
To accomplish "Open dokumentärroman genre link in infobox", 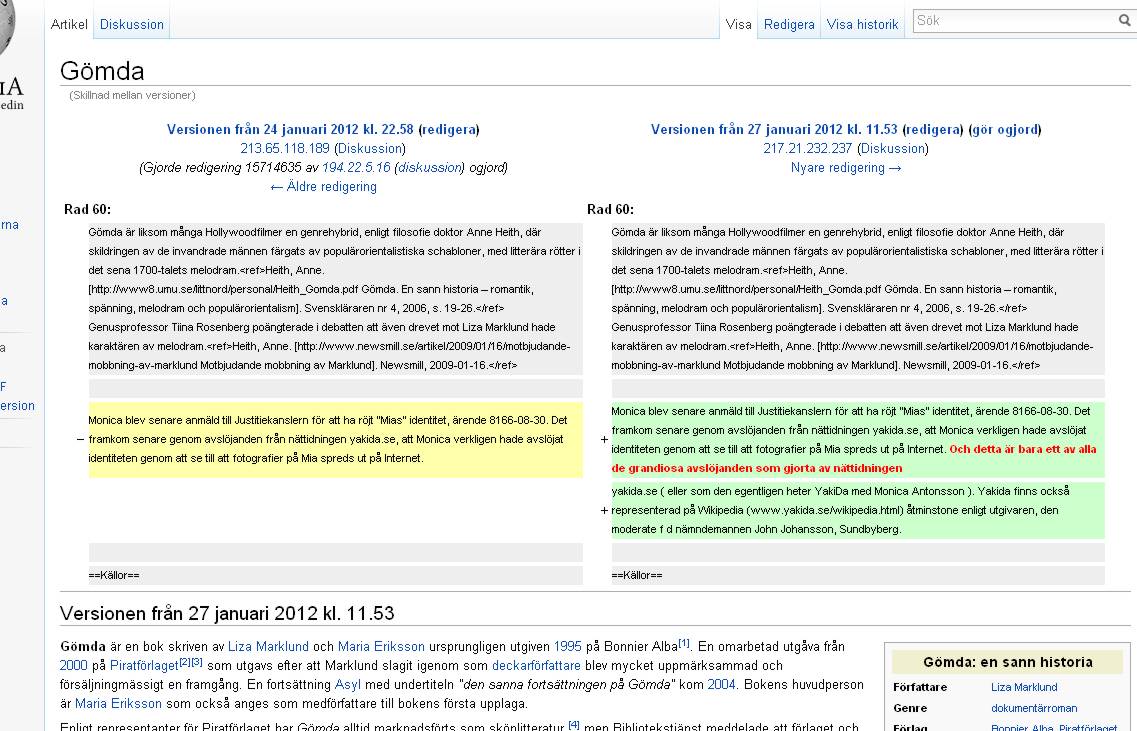I will click(1034, 708).
